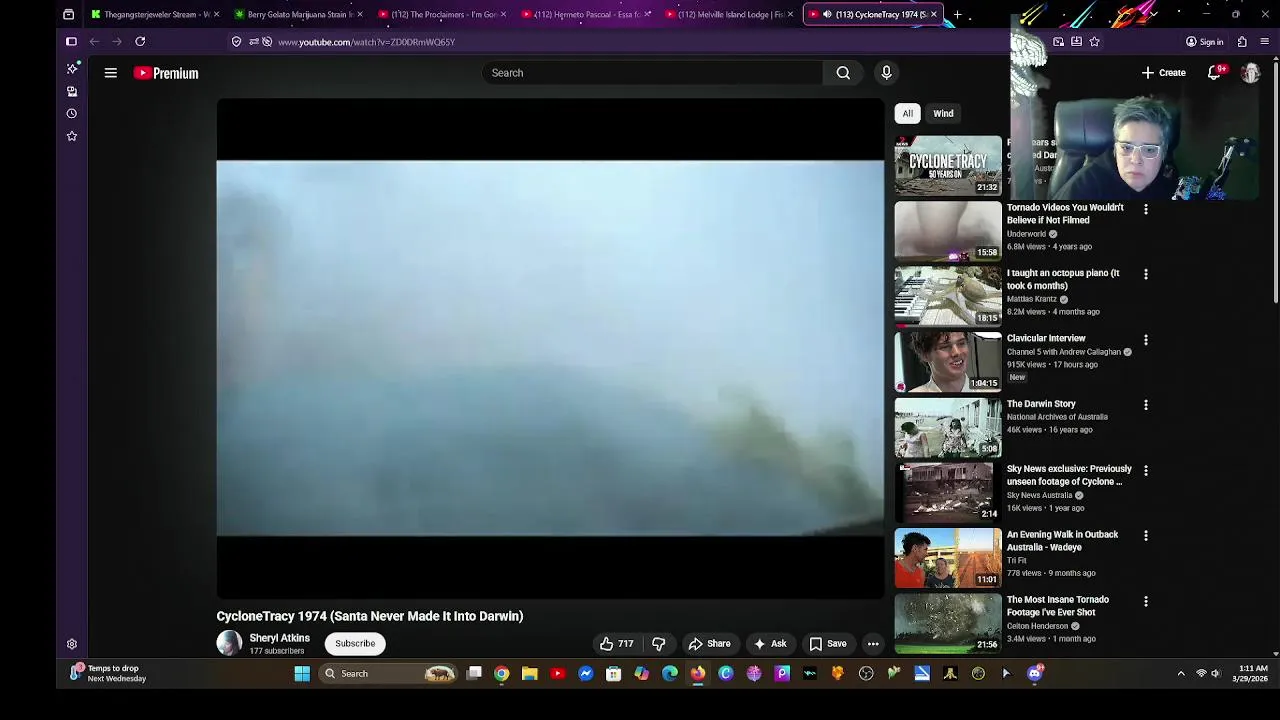Open Microsoft Store from the taskbar

point(614,674)
